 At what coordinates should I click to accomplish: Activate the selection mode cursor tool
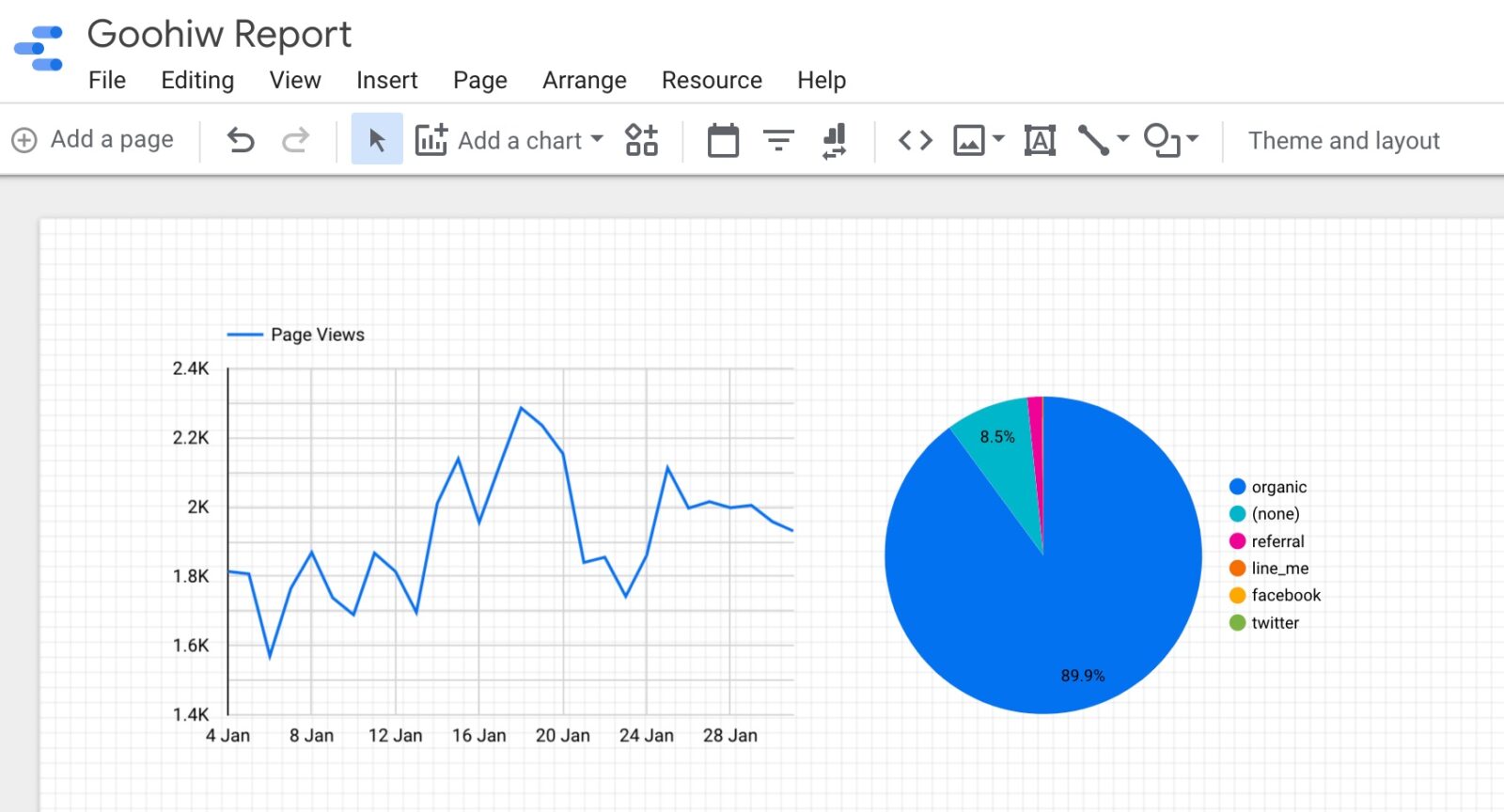[x=377, y=140]
